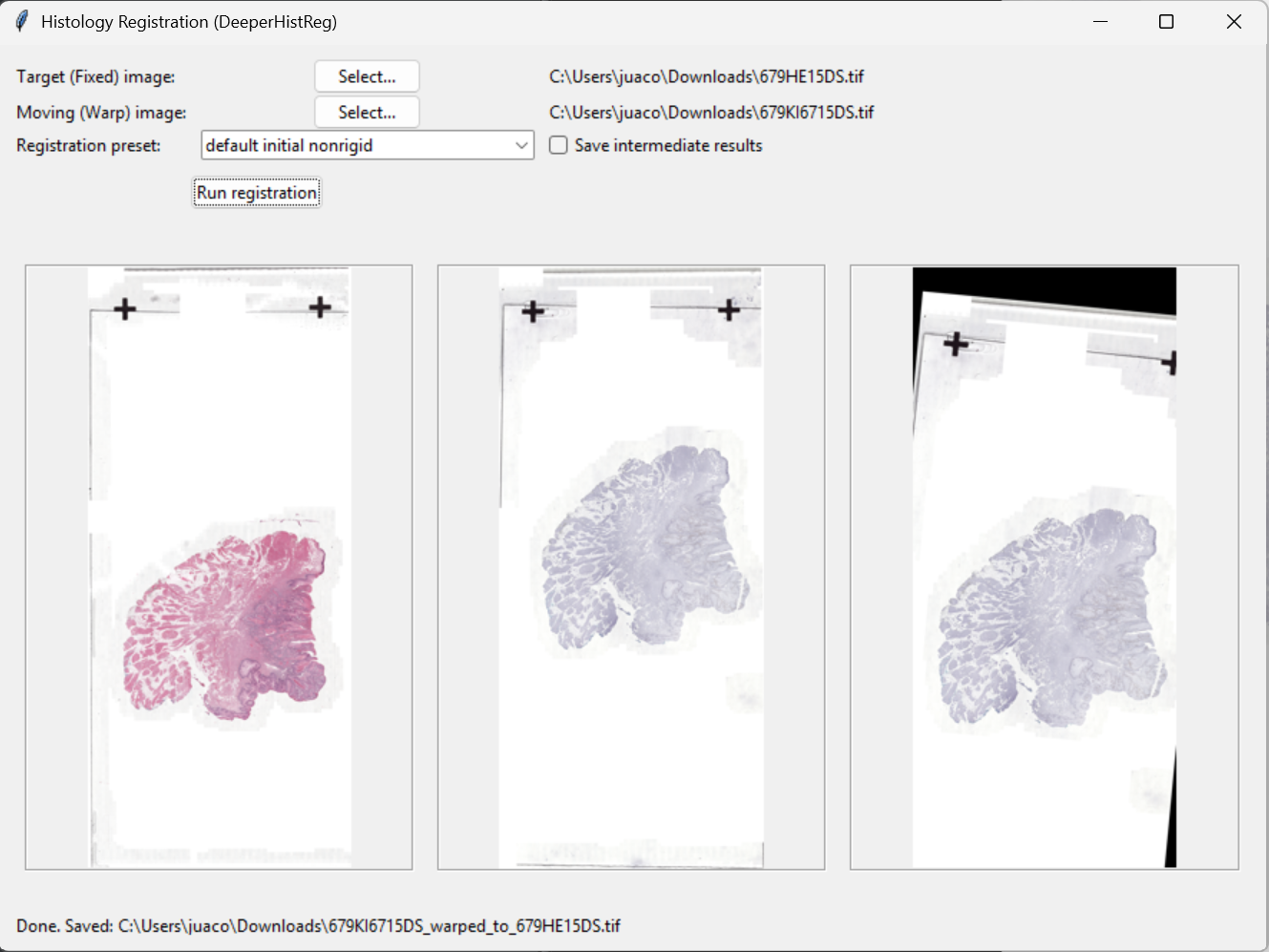1269x952 pixels.
Task: Close the DeeperHistReg window
Action: click(1234, 21)
